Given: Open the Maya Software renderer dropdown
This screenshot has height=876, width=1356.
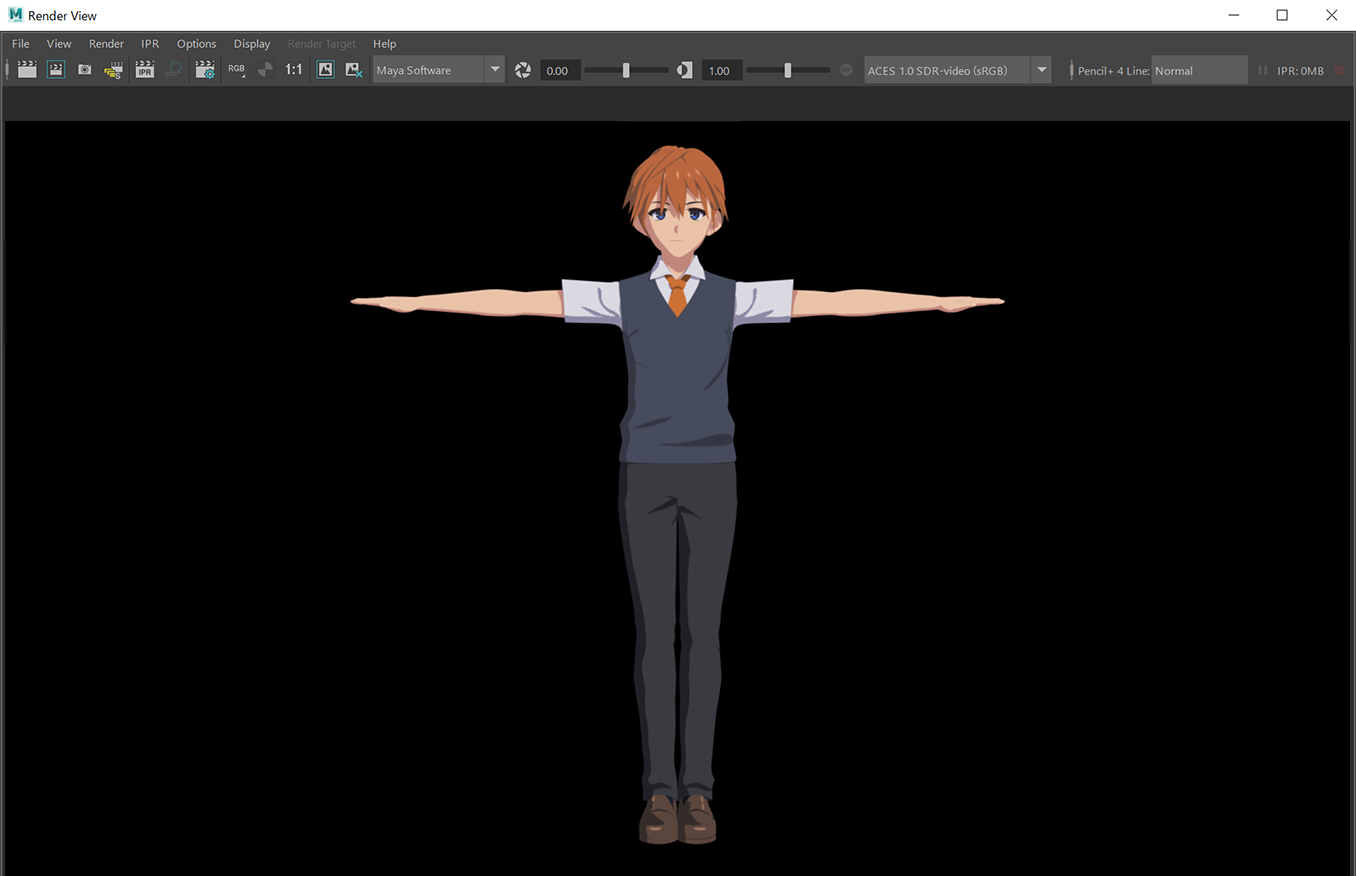Looking at the screenshot, I should pyautogui.click(x=438, y=70).
